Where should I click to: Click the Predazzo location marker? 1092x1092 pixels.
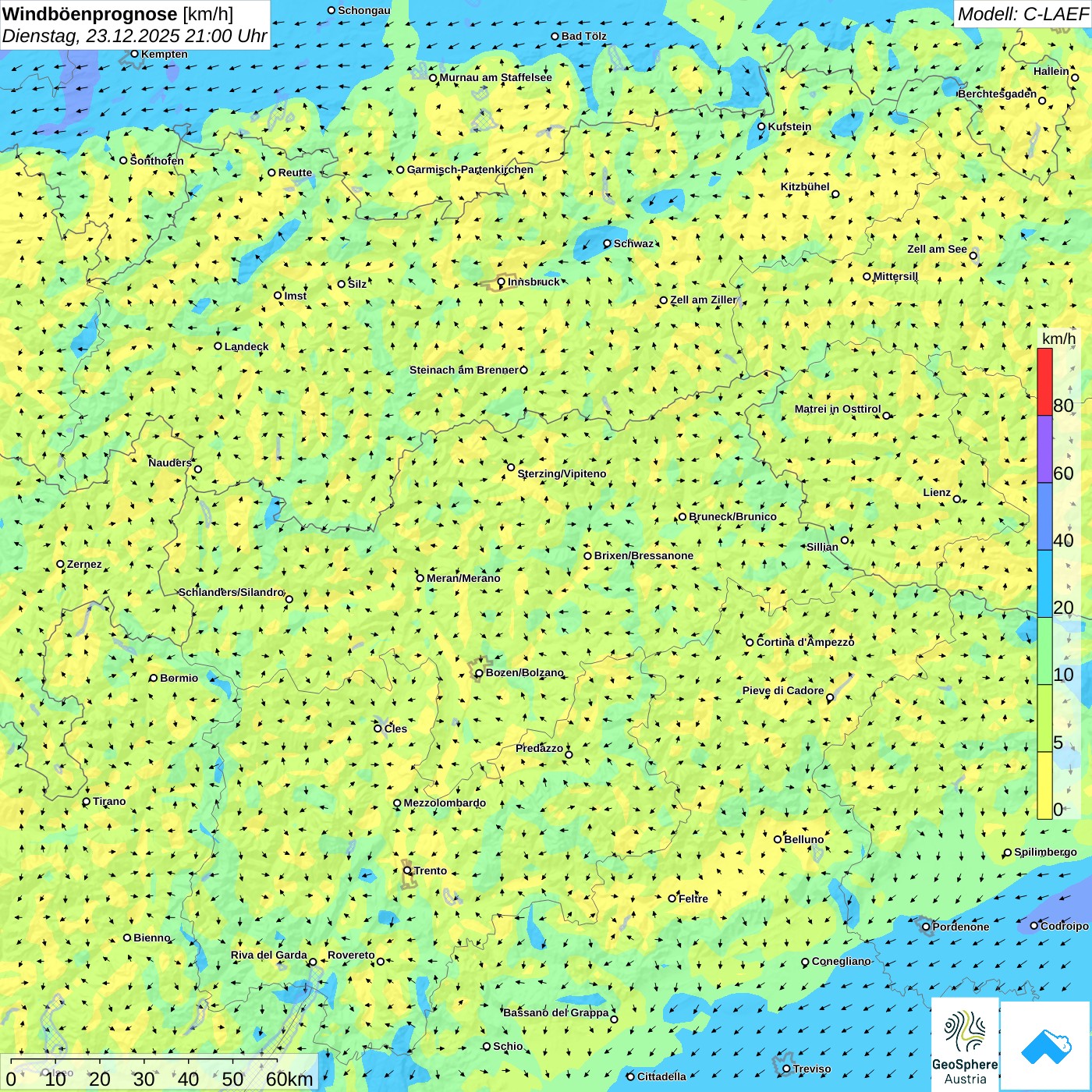(569, 754)
